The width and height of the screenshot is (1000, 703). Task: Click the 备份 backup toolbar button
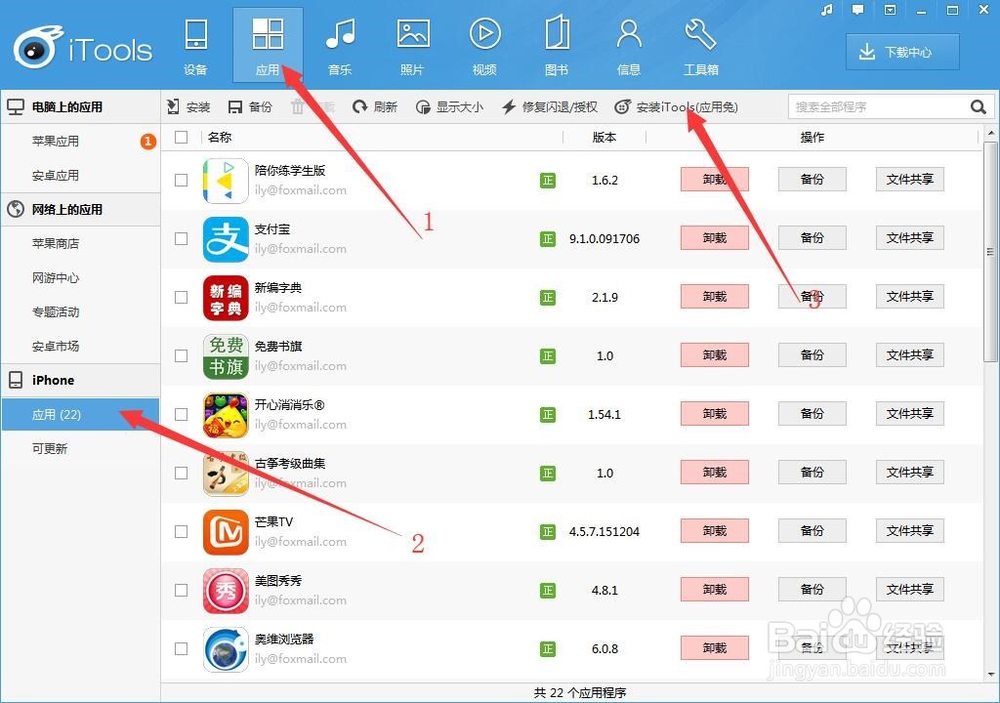point(250,107)
